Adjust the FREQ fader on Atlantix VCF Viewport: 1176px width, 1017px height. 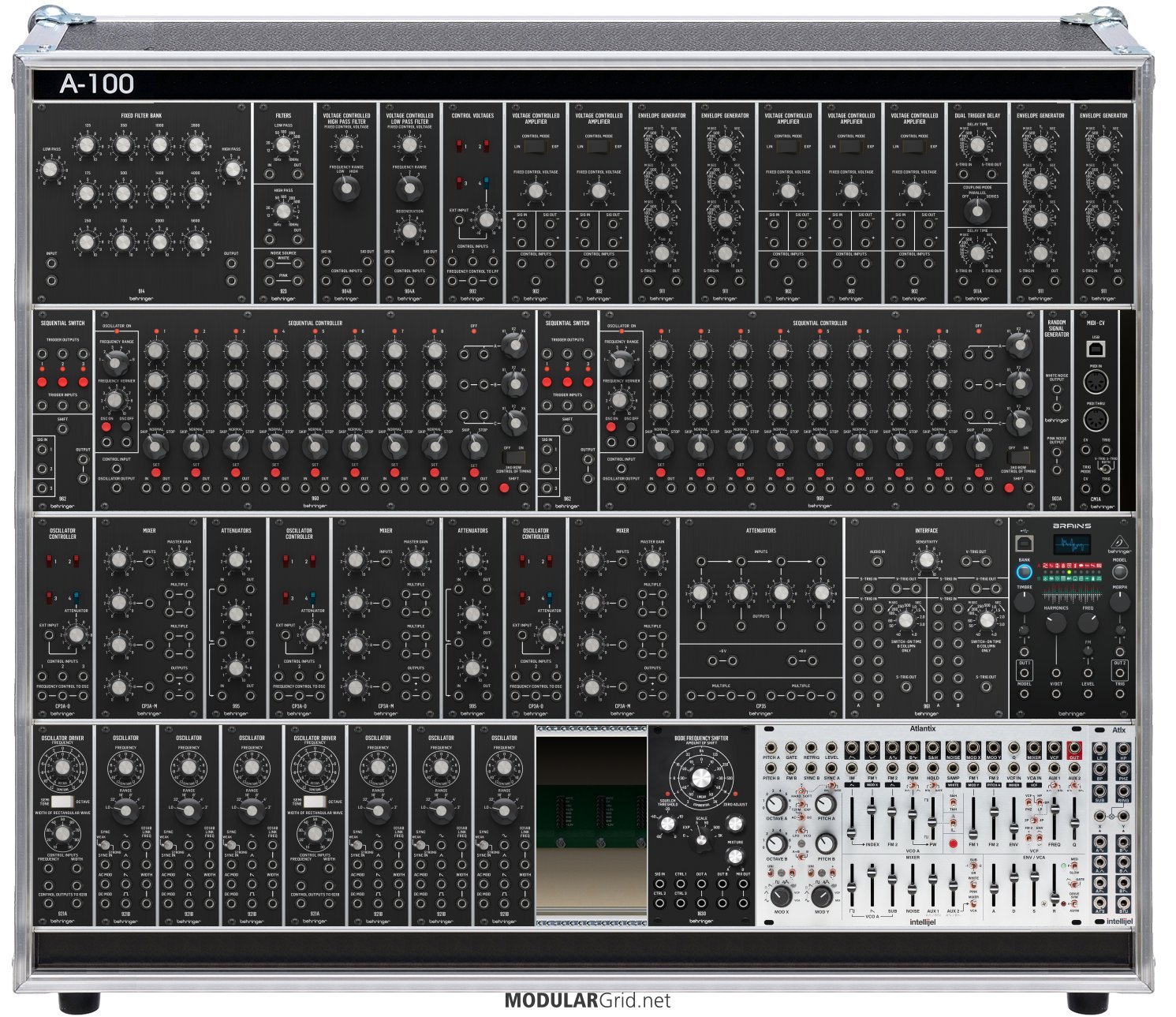[x=1055, y=809]
